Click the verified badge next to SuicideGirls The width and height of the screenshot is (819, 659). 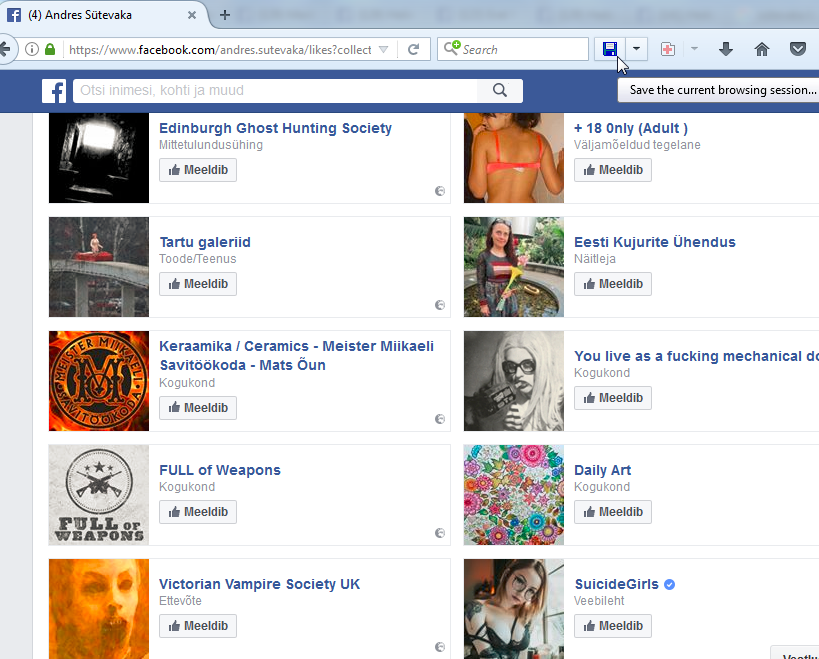(x=670, y=584)
